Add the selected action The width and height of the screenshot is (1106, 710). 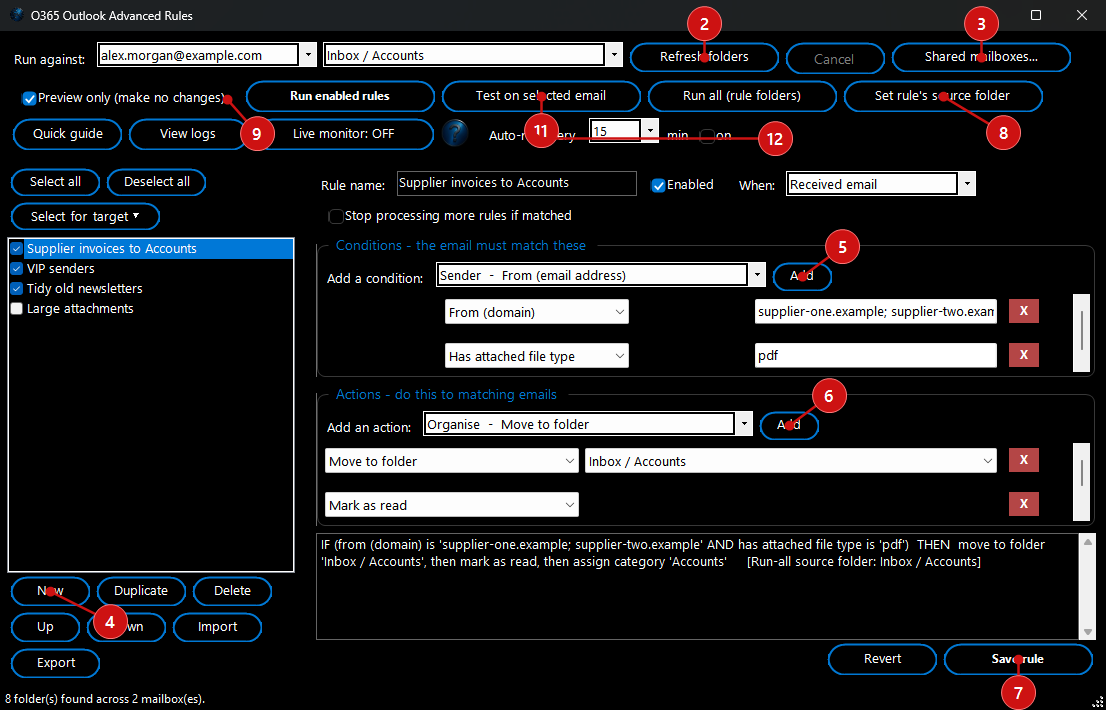click(x=789, y=425)
